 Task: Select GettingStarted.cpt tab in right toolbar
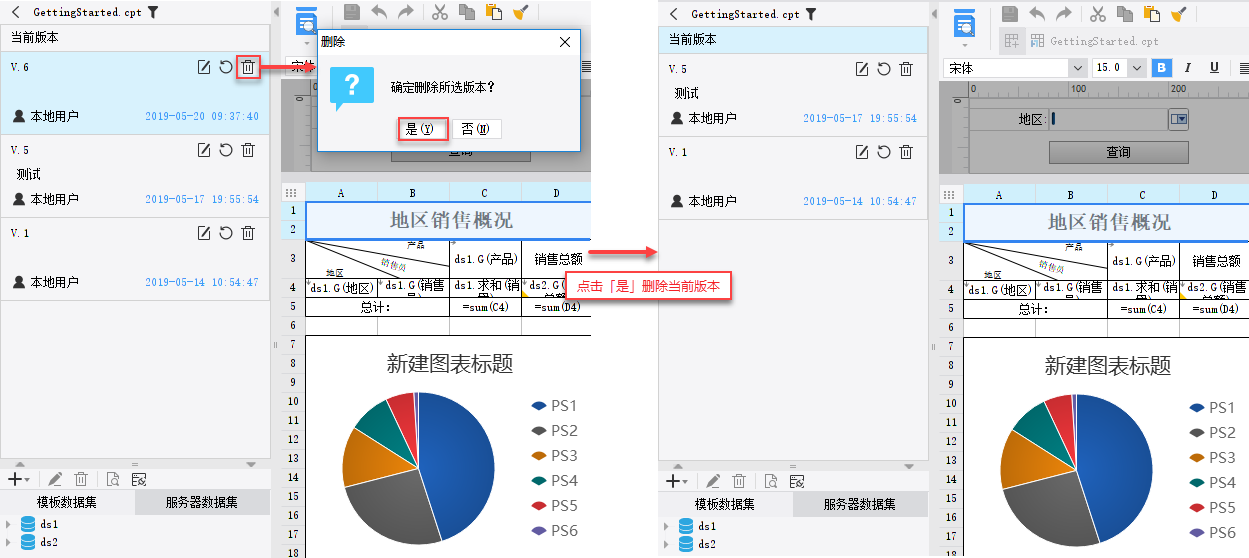point(1094,41)
